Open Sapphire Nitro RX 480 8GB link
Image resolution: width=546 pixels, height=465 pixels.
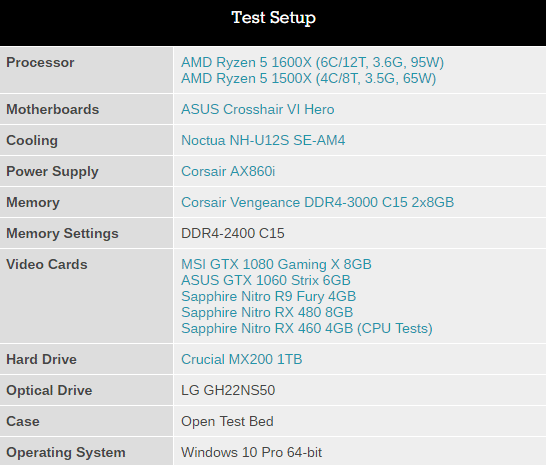click(267, 312)
